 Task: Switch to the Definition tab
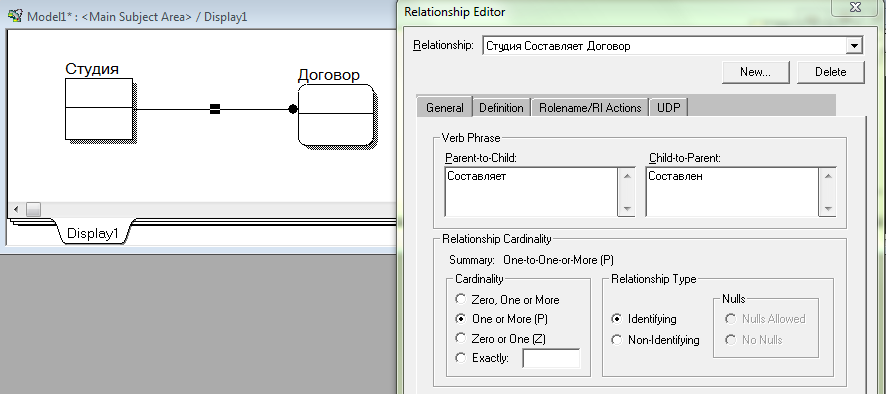[501, 107]
